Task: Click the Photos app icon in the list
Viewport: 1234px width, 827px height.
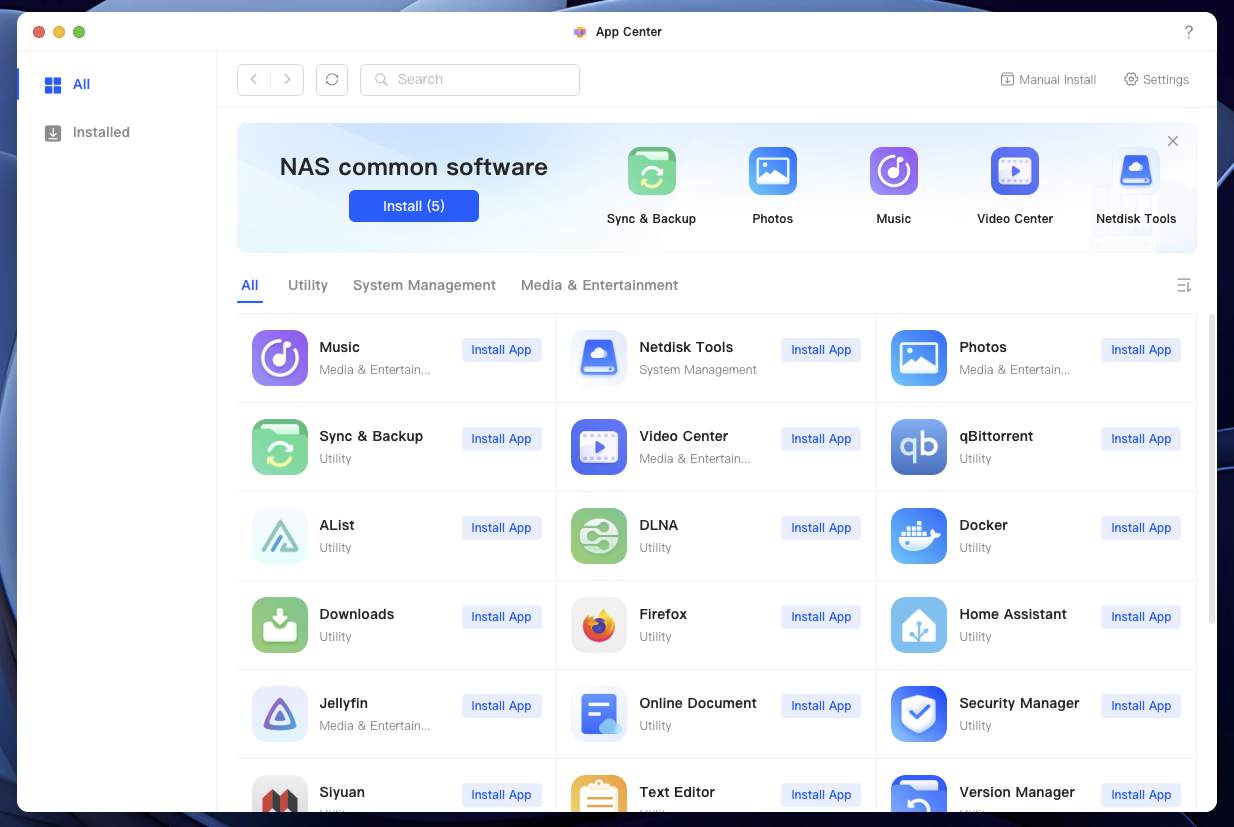Action: click(919, 358)
